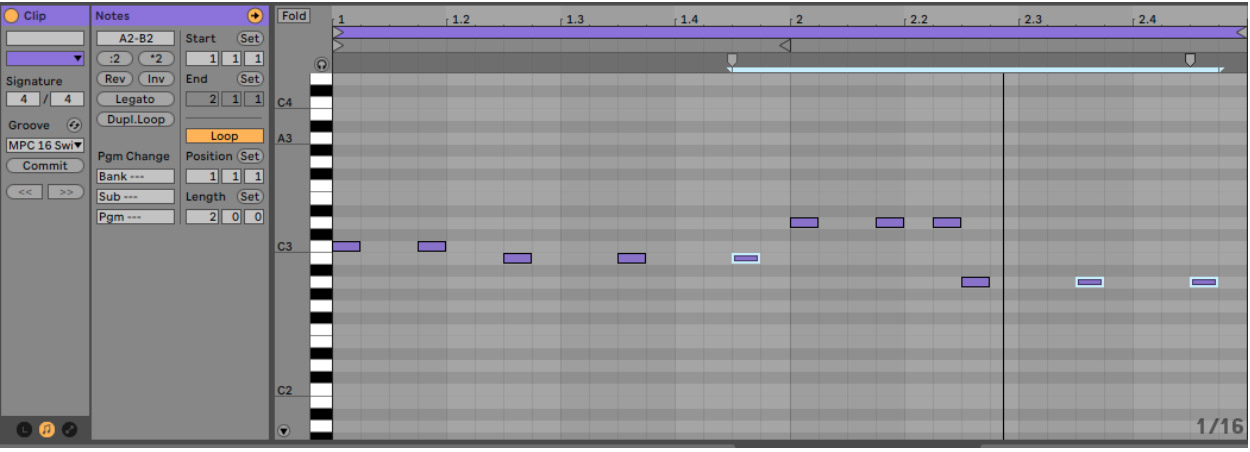1250x452 pixels.
Task: Click the Commit groove button
Action: (x=45, y=166)
